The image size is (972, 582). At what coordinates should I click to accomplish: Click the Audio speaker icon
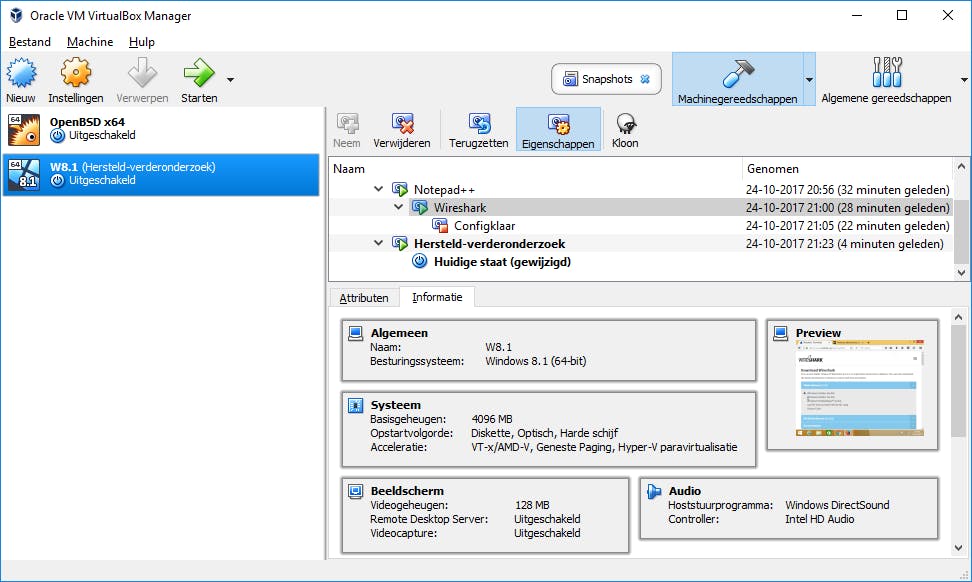pos(653,492)
